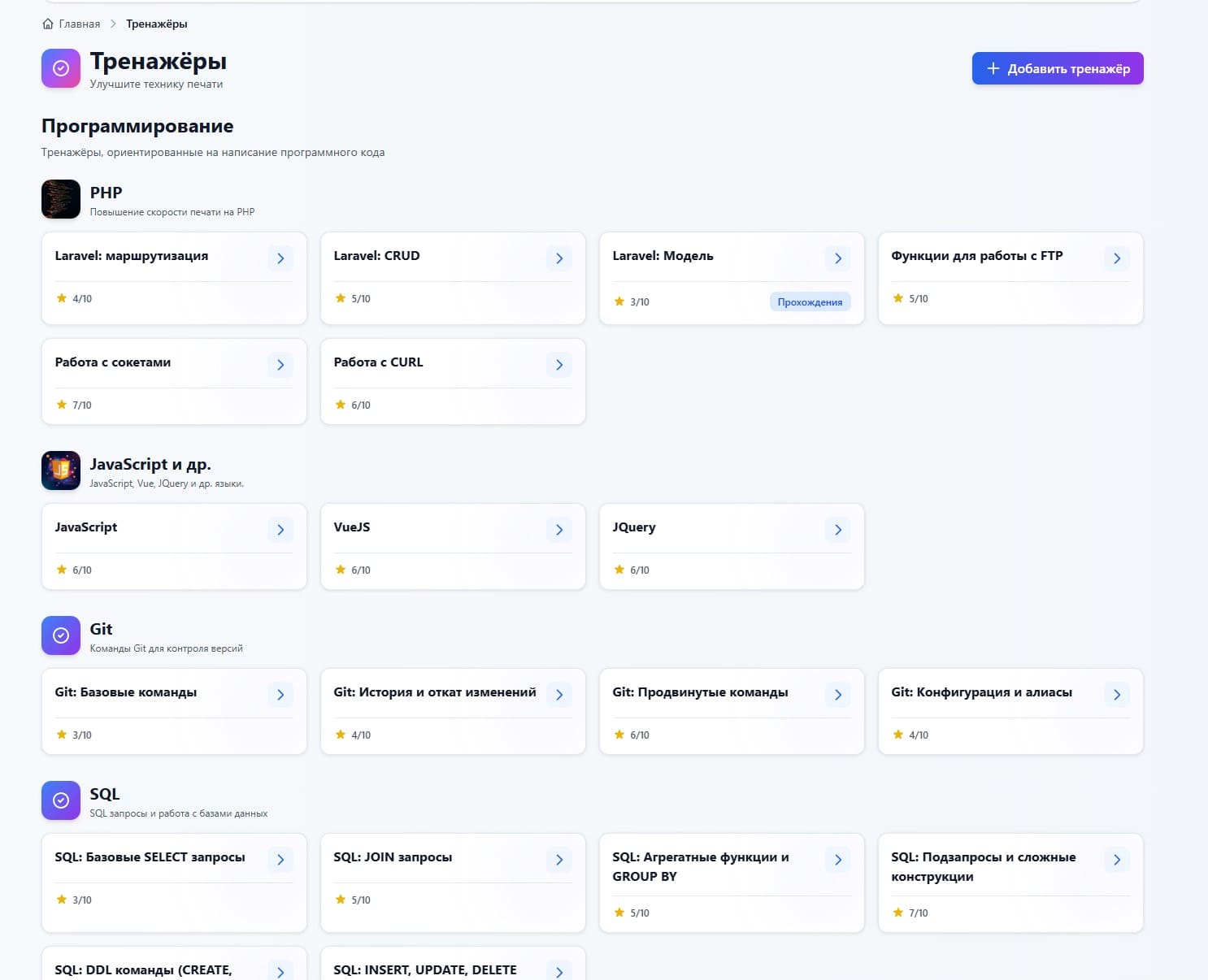Screen dimensions: 1208x980
Task: Open SQL: JOIN запросы chevron arrow
Action: pos(559,860)
